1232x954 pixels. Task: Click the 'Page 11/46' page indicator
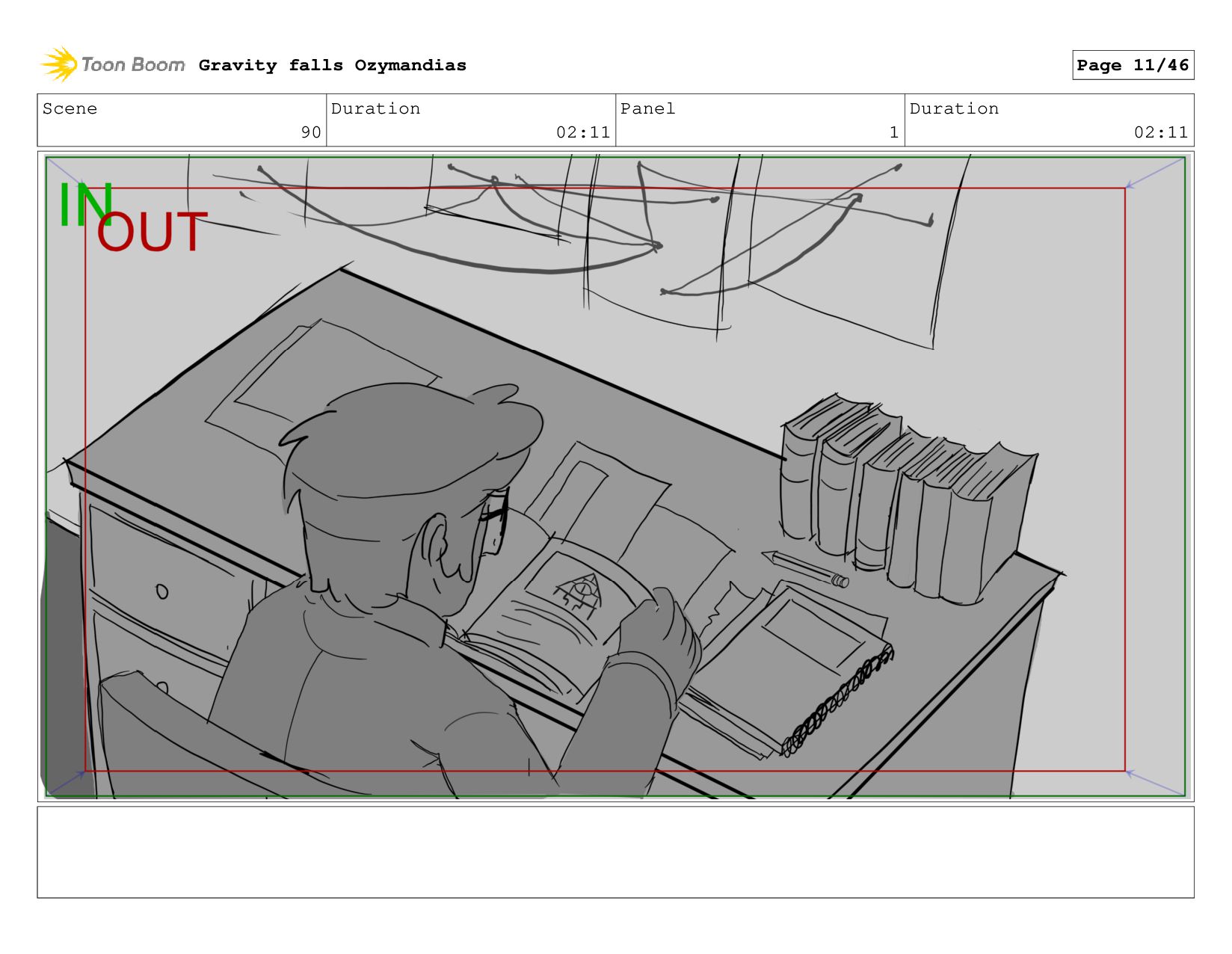coord(1133,65)
